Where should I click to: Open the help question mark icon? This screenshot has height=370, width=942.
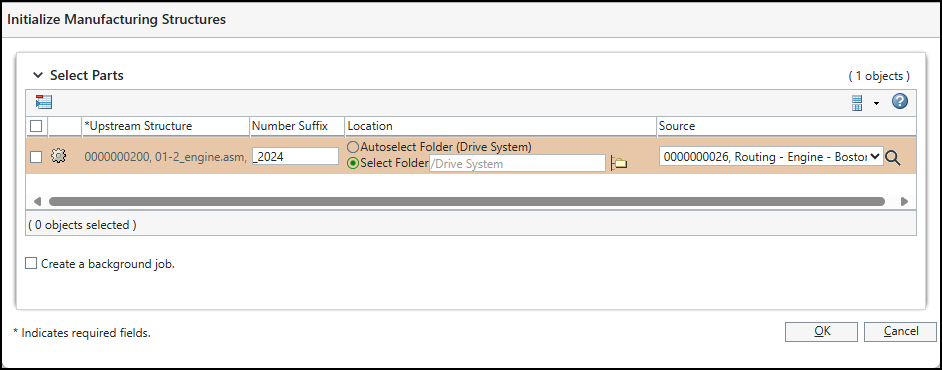pos(899,102)
